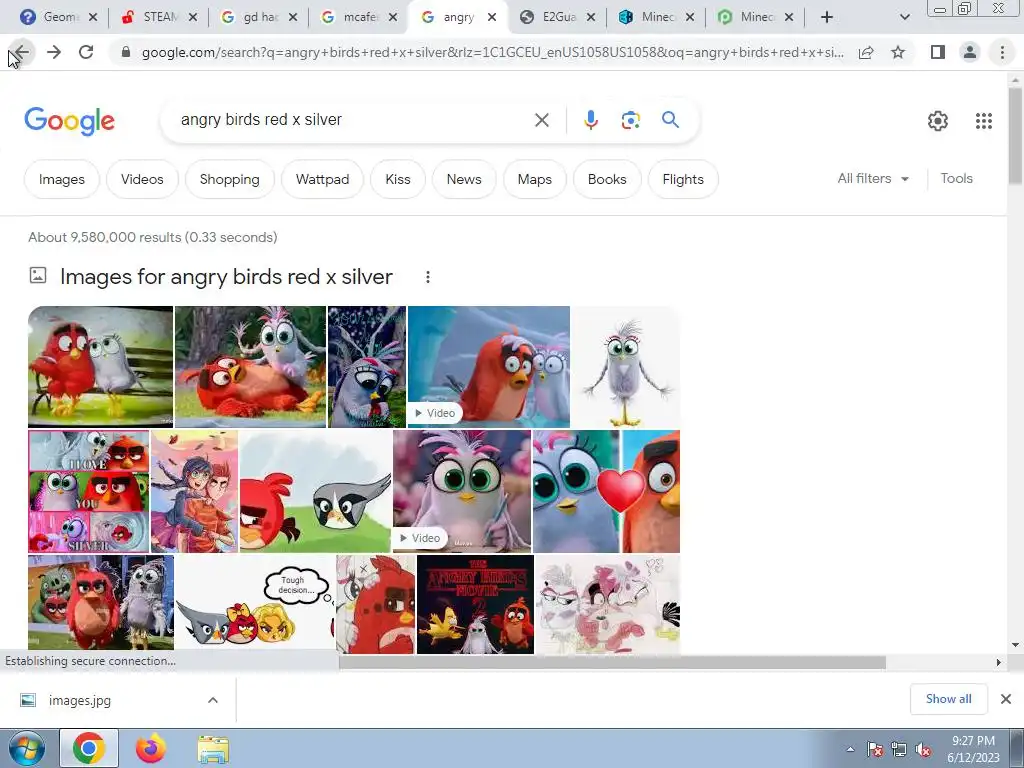Close the mcafee tab

tap(392, 18)
